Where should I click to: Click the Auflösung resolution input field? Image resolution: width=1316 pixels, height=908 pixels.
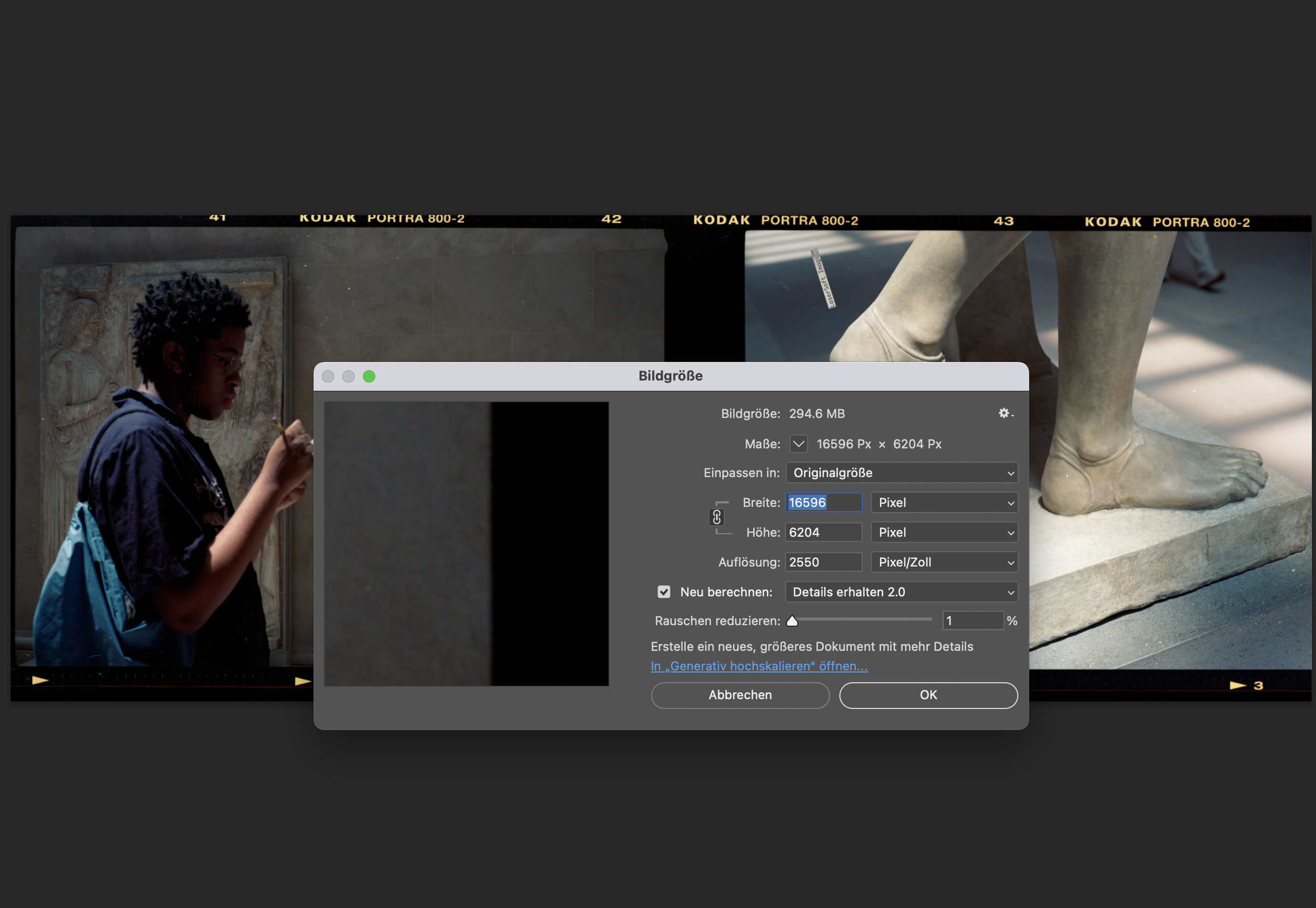[x=823, y=562]
